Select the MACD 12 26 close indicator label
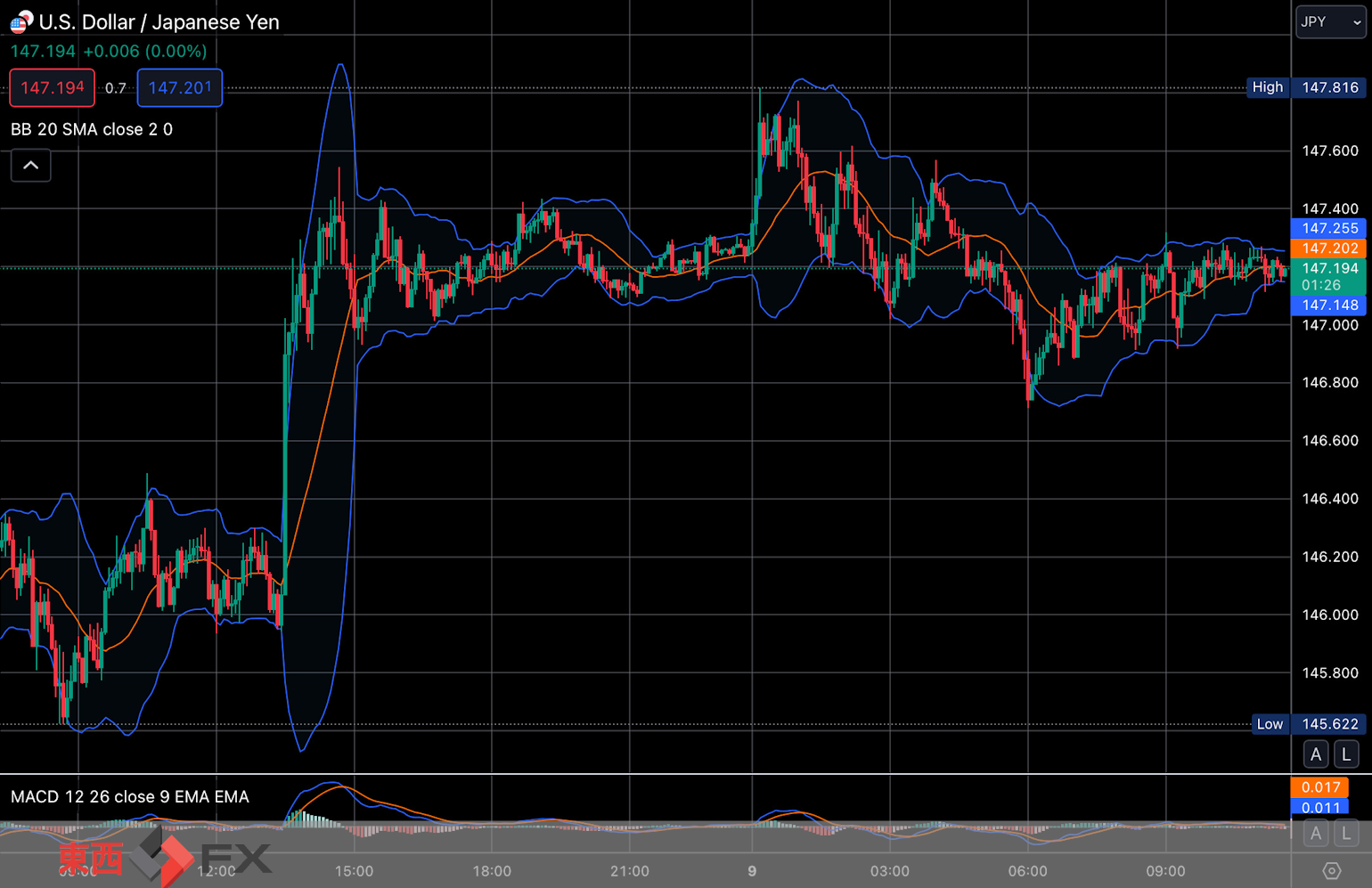1372x888 pixels. coord(130,796)
